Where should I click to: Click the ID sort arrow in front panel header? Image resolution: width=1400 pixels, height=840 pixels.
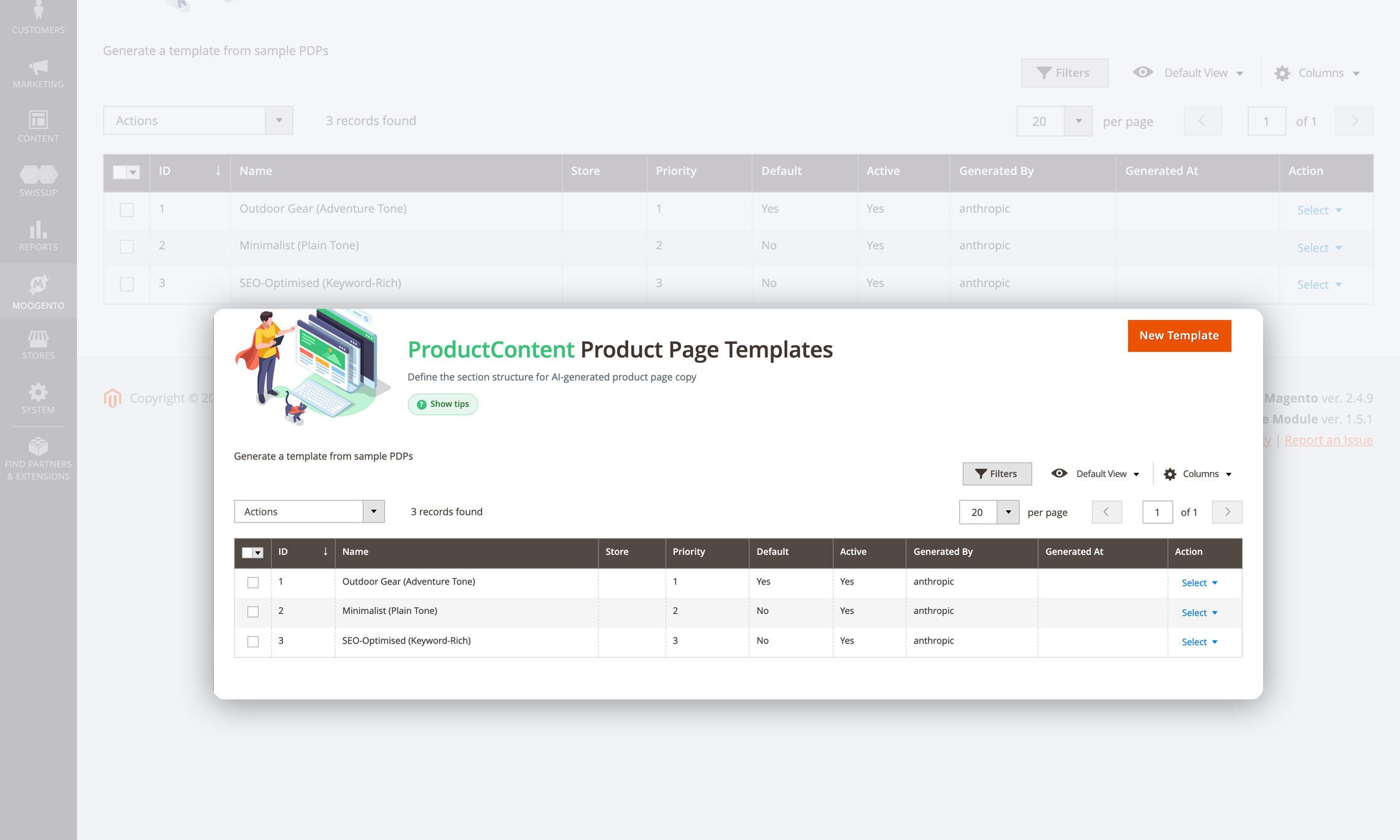click(x=325, y=551)
